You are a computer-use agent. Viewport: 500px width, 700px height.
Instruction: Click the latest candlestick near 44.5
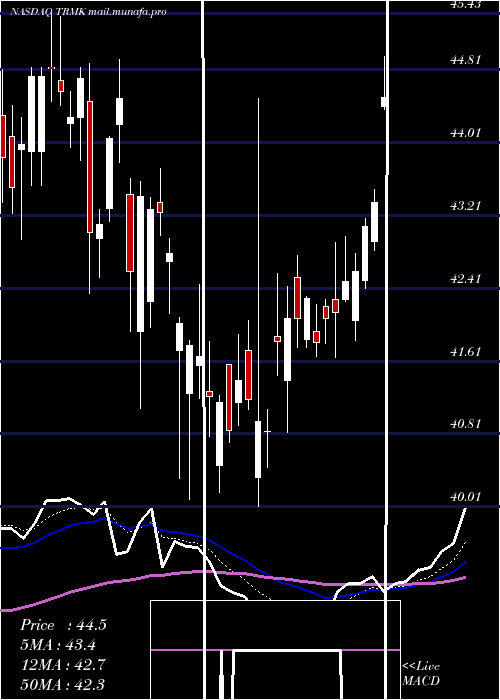pos(384,102)
